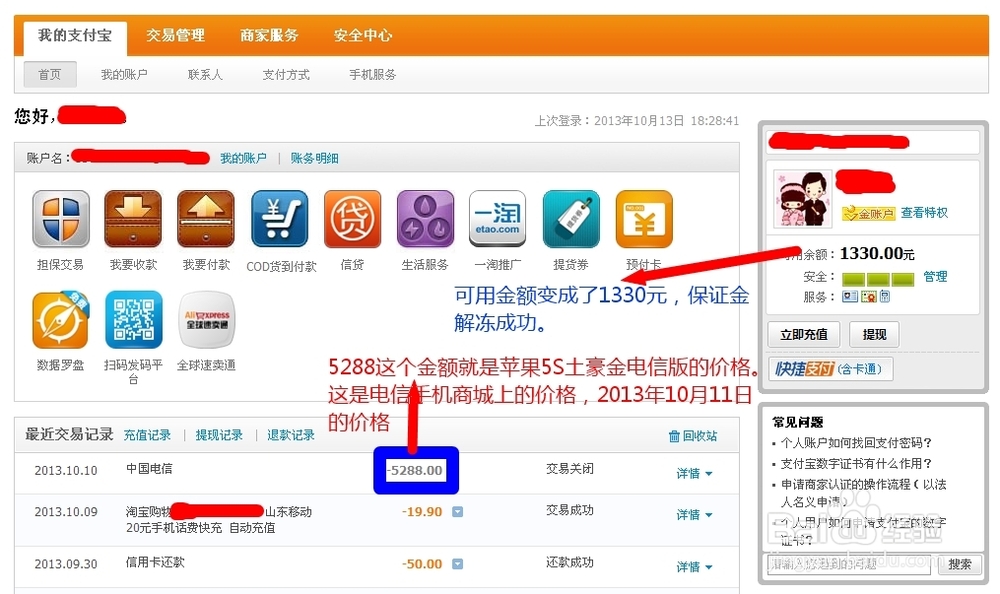This screenshot has width=1000, height=594.
Task: Open the 生活服务 purple icon
Action: coord(425,219)
